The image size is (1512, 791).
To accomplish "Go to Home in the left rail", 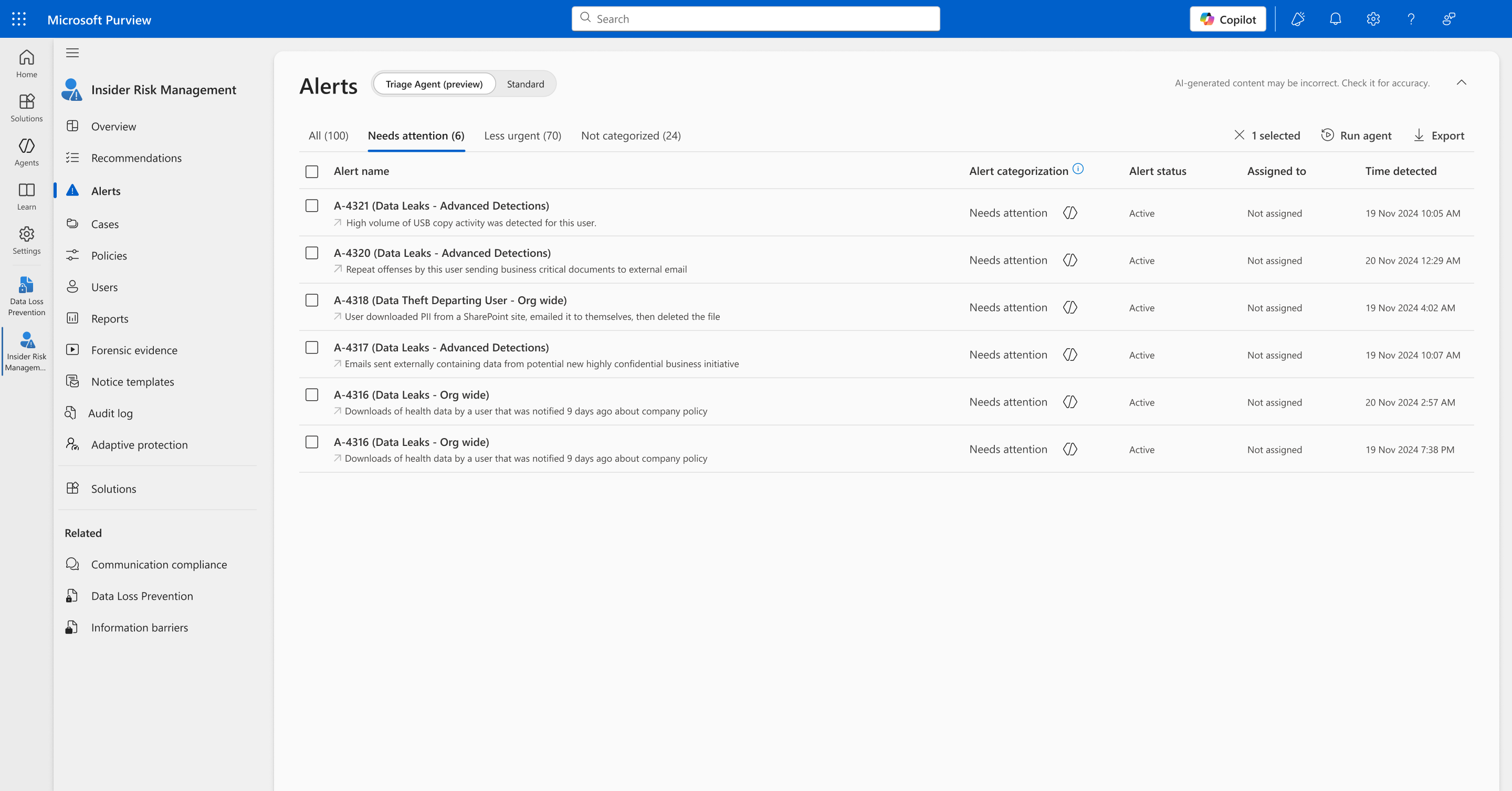I will coord(26,64).
